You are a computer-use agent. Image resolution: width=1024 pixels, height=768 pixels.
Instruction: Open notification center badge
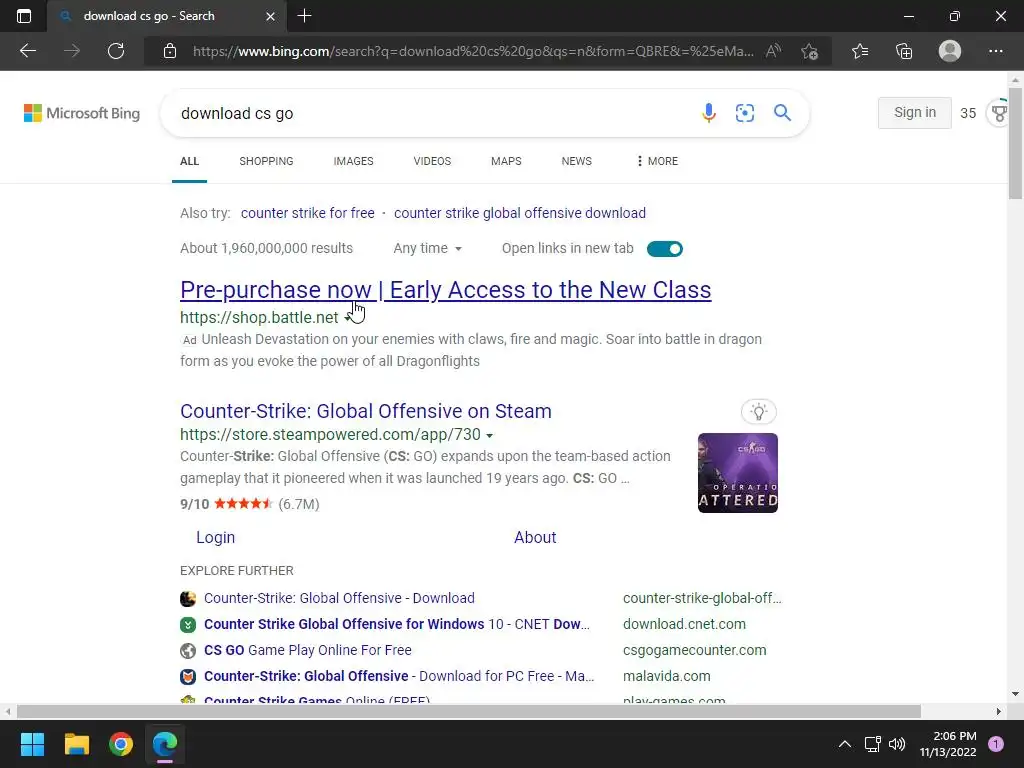pos(995,744)
